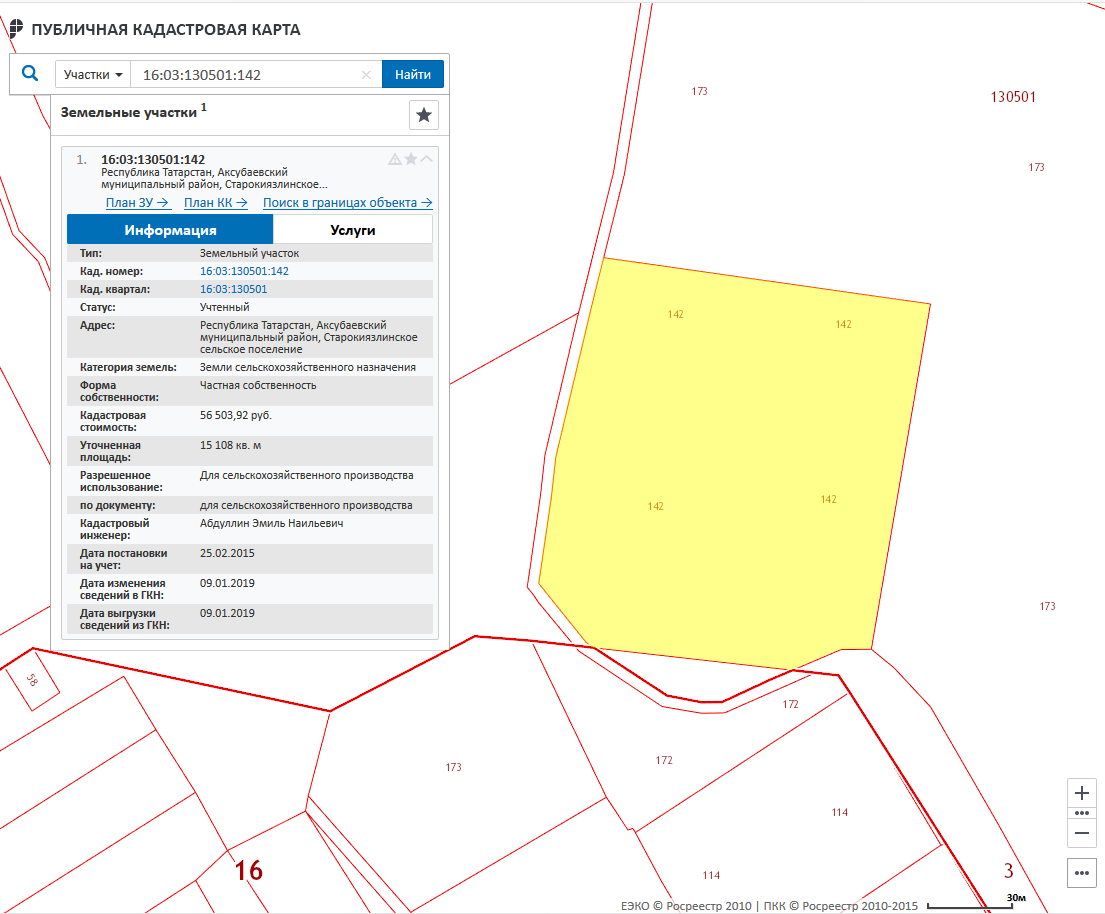Screen dimensions: 1105x914
Task: Click Поиск в границах объекта link
Action: [347, 203]
